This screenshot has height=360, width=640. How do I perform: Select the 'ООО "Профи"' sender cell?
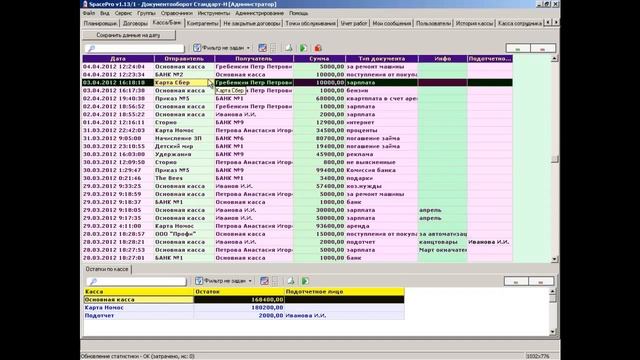[x=184, y=234]
